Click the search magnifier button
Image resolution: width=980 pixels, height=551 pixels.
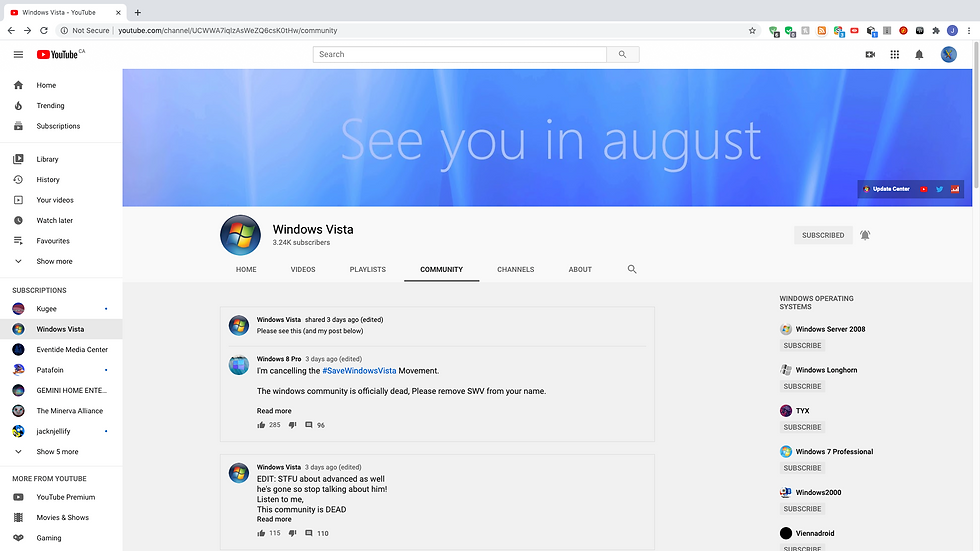click(x=622, y=54)
